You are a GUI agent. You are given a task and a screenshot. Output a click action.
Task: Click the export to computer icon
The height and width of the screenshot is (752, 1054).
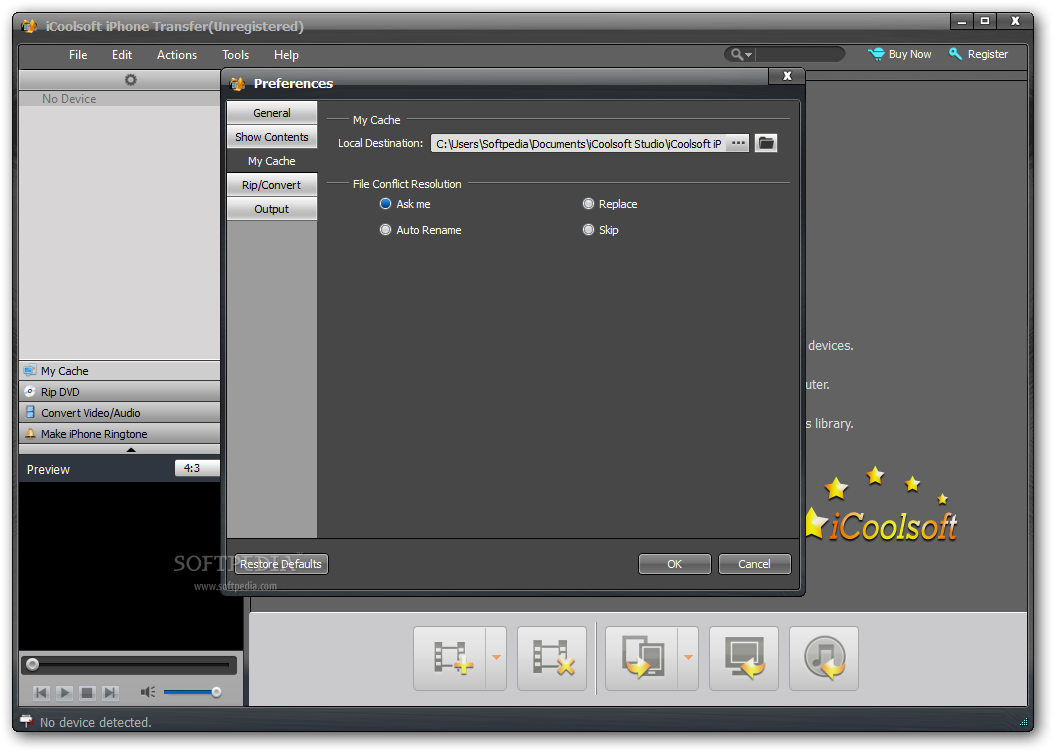(744, 658)
